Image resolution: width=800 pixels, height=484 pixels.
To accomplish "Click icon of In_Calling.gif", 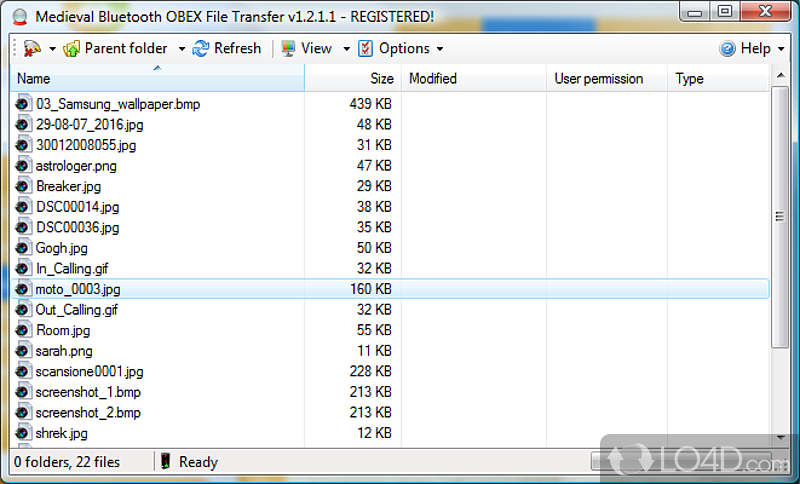I will [x=22, y=268].
